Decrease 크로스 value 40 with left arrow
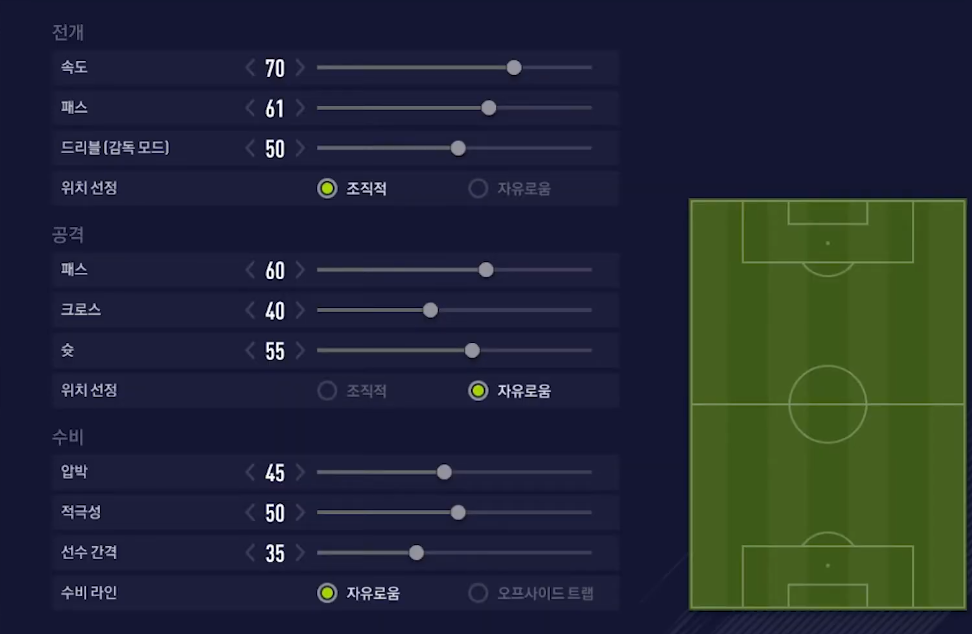The image size is (972, 634). click(250, 310)
